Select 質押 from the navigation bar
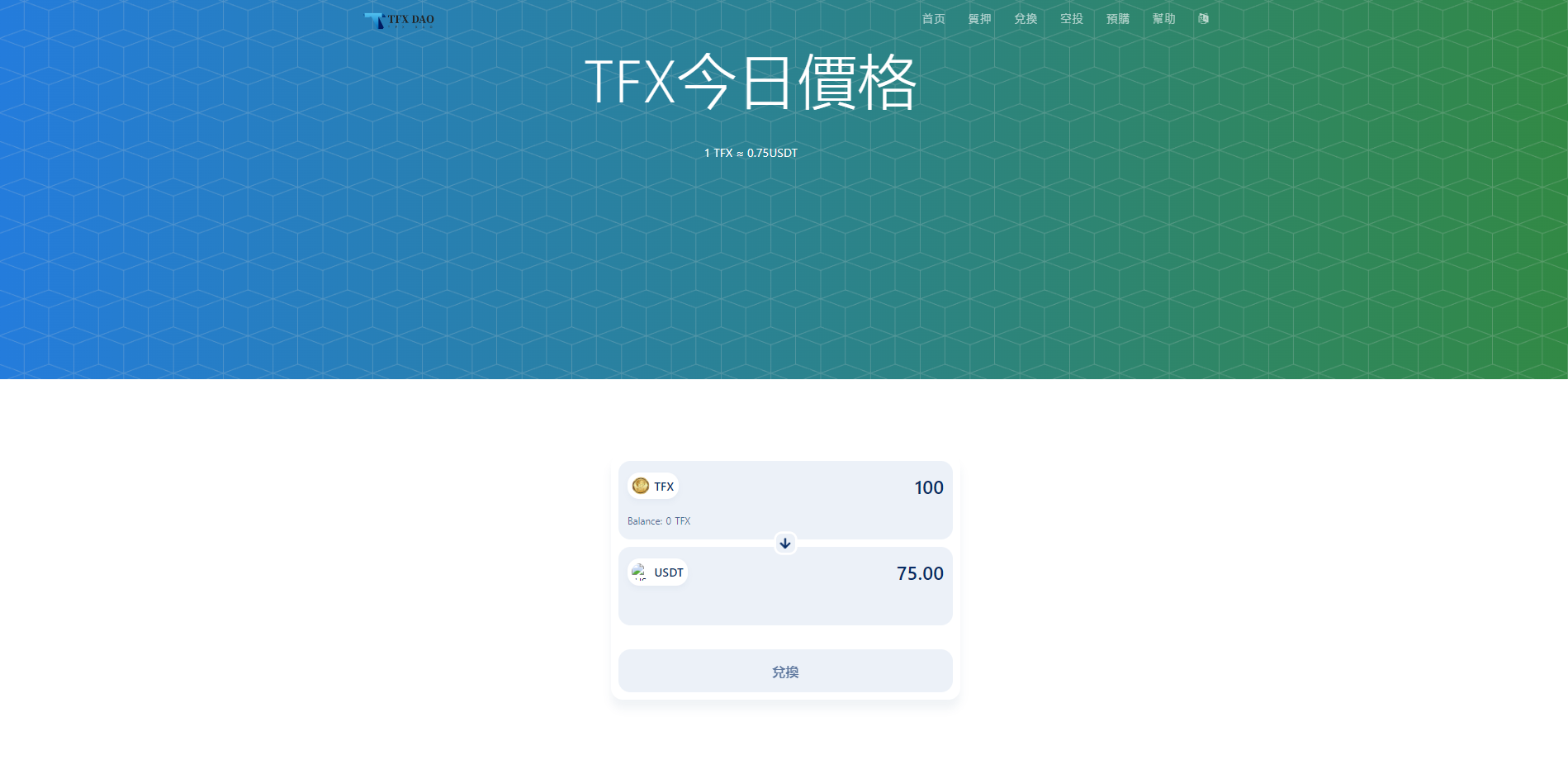Viewport: 1568px width, 760px height. pyautogui.click(x=980, y=18)
